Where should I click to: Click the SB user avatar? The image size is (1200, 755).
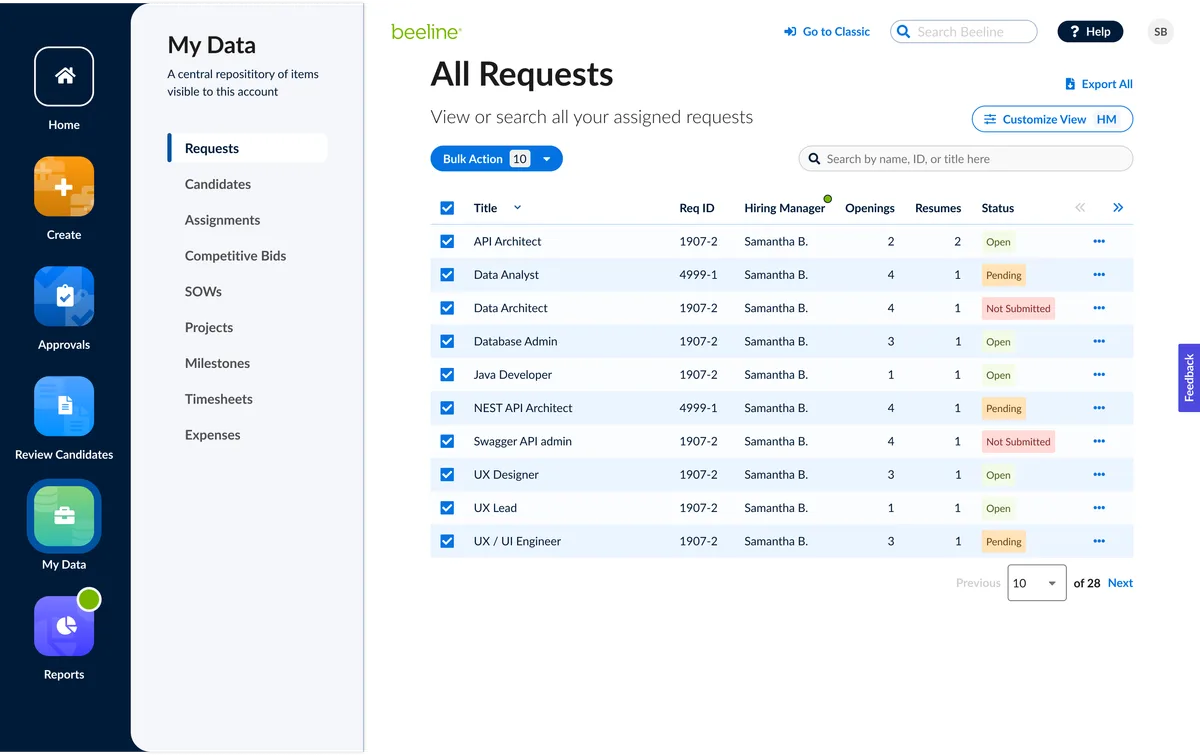[x=1160, y=32]
